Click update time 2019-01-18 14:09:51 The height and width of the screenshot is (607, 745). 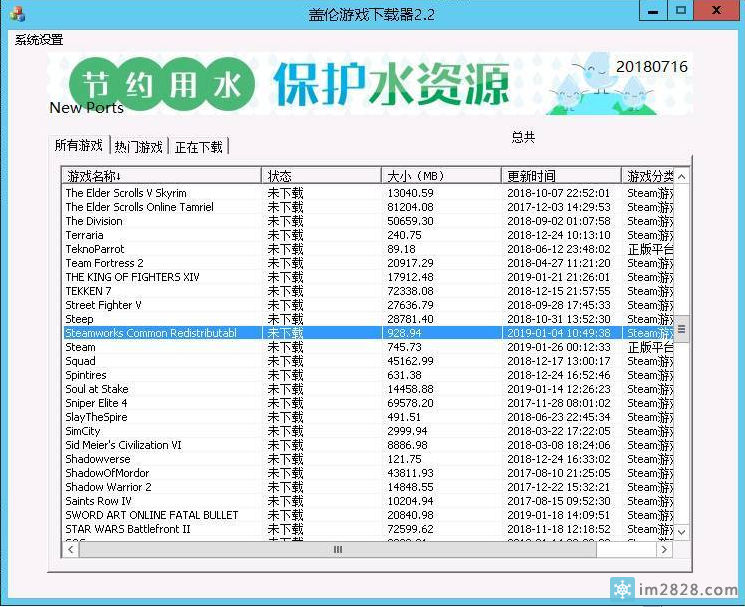559,515
